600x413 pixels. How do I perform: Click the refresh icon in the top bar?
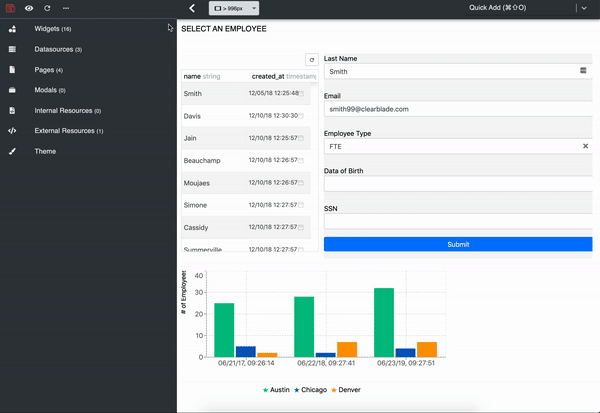click(46, 8)
